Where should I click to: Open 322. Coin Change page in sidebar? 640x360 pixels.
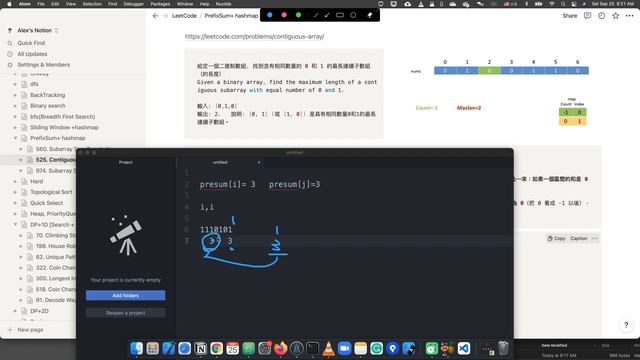click(56, 268)
